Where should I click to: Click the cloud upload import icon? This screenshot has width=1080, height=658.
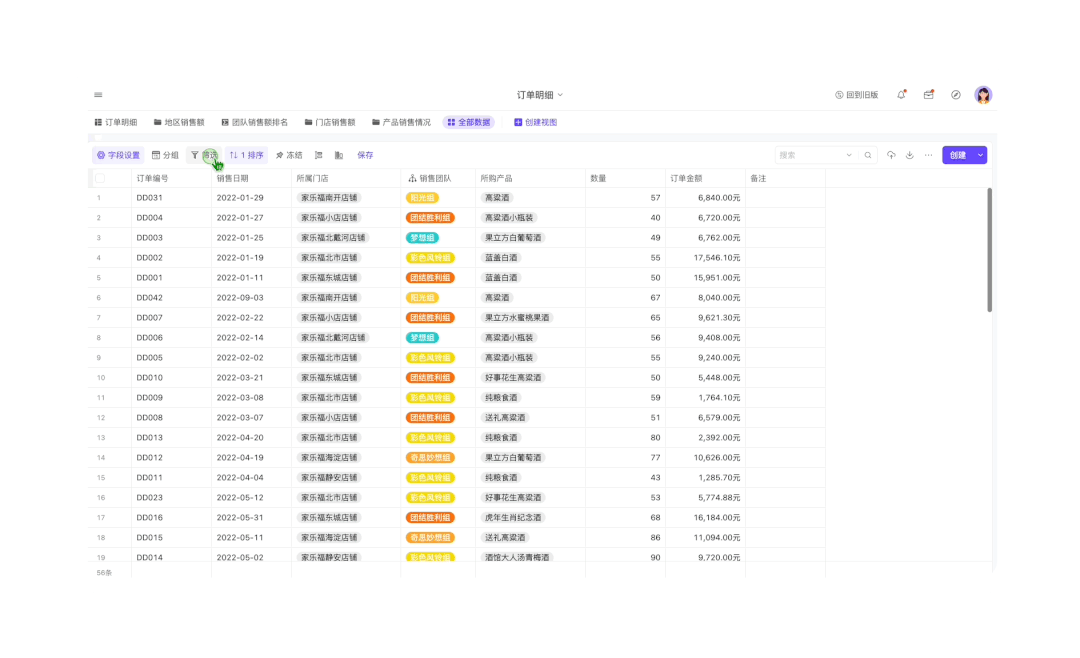click(891, 156)
